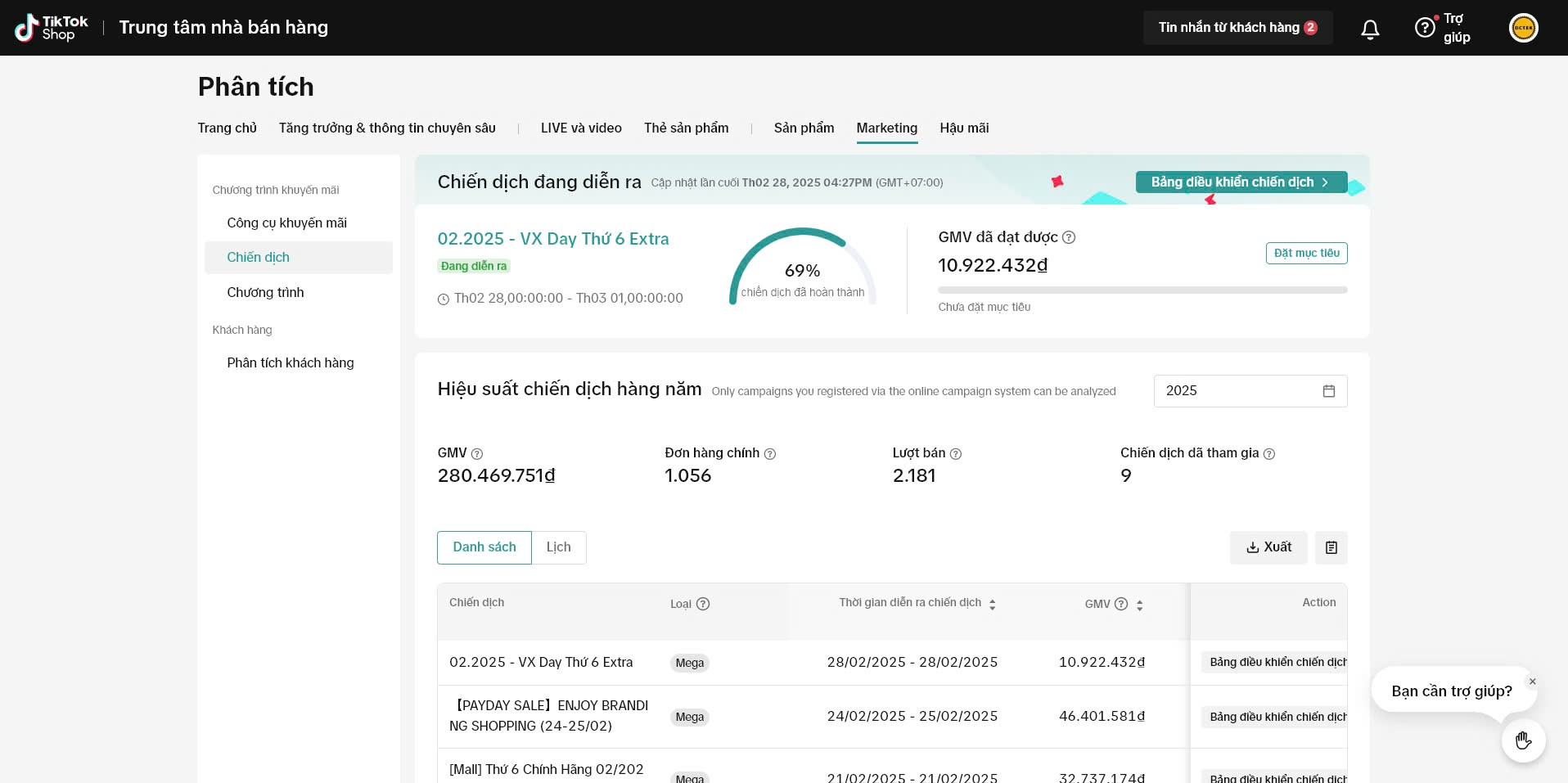Open the 02.2025 - VX Day Thứ 6 Extra campaign link
Viewport: 1568px width, 783px height.
(x=553, y=239)
